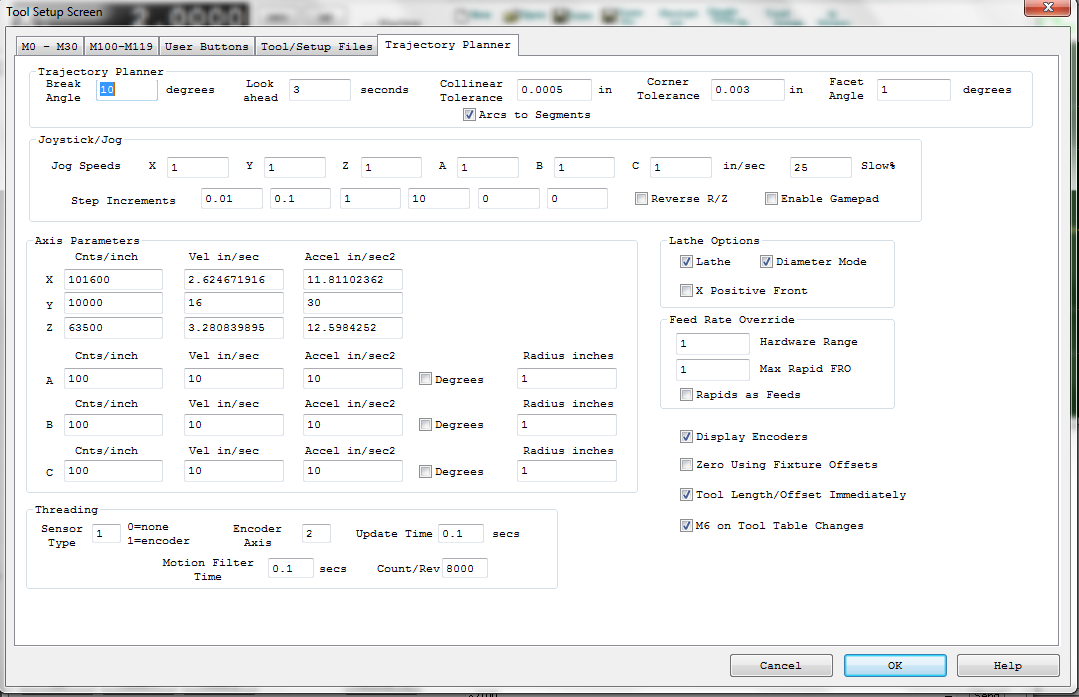Viewport: 1079px width, 697px height.
Task: Check X Positive Front
Action: pos(686,291)
